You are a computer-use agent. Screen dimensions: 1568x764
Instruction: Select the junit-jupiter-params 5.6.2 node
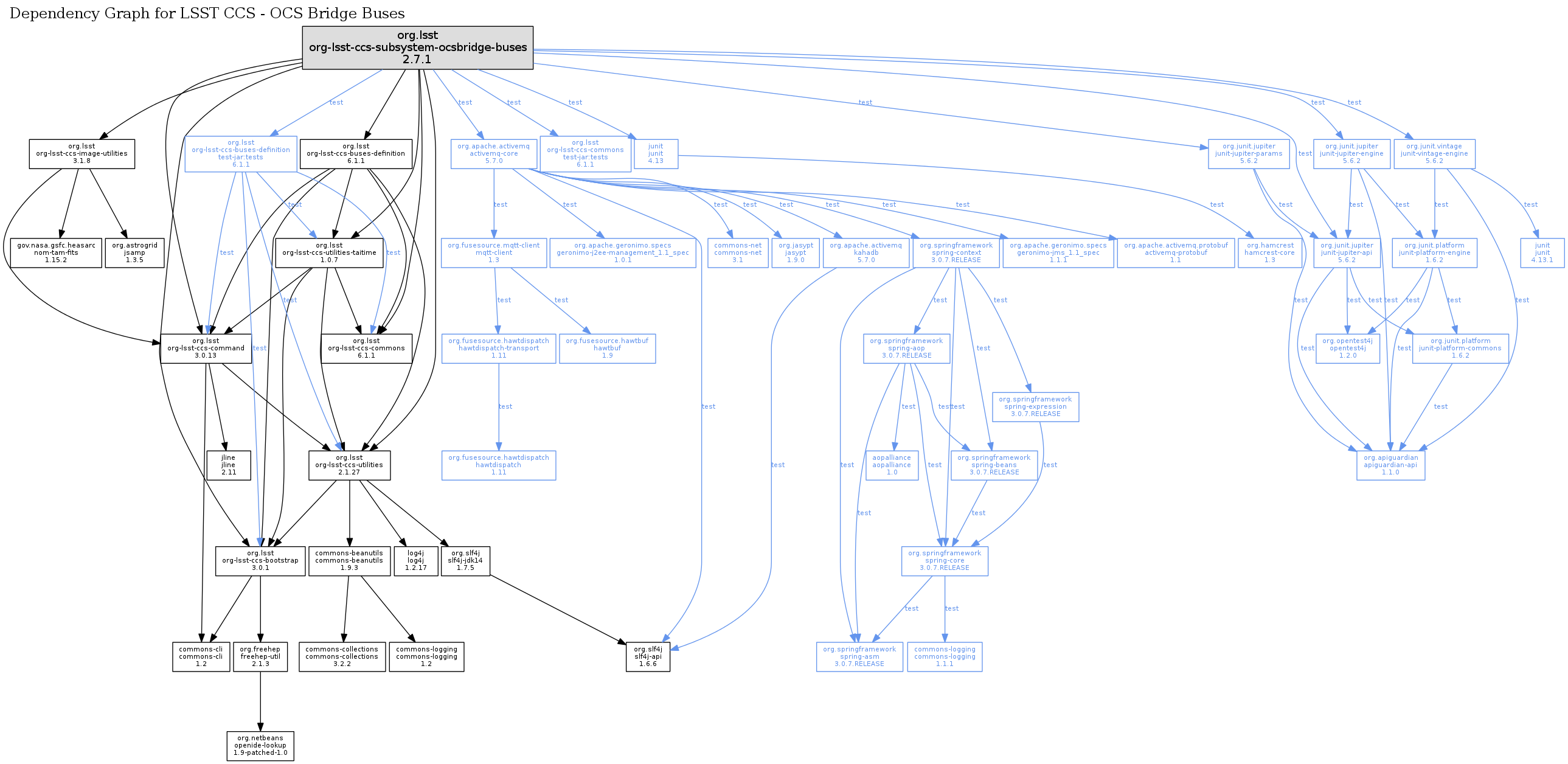tap(1249, 154)
